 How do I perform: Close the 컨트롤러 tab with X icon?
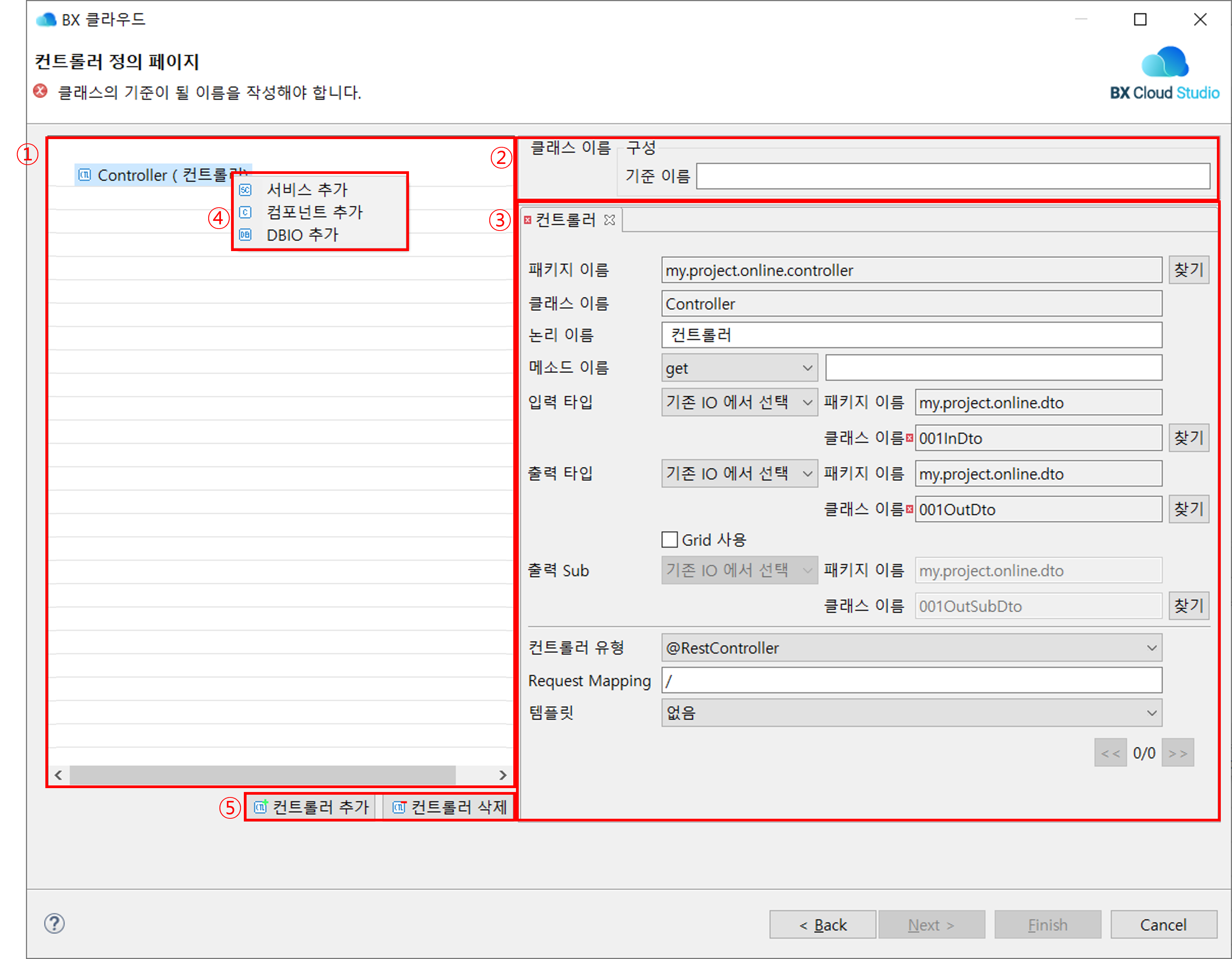pos(609,220)
